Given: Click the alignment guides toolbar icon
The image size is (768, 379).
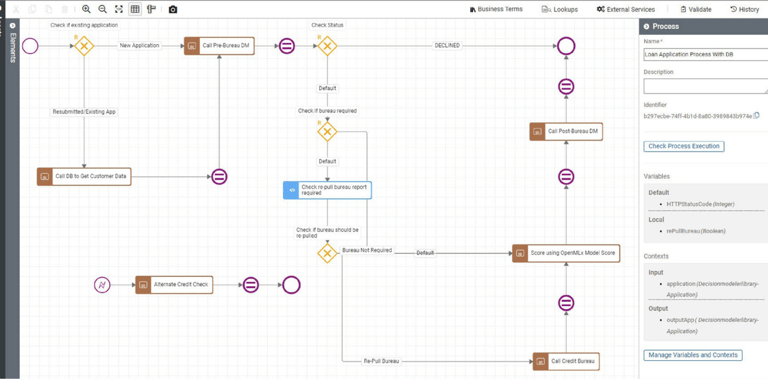Looking at the screenshot, I should point(151,9).
